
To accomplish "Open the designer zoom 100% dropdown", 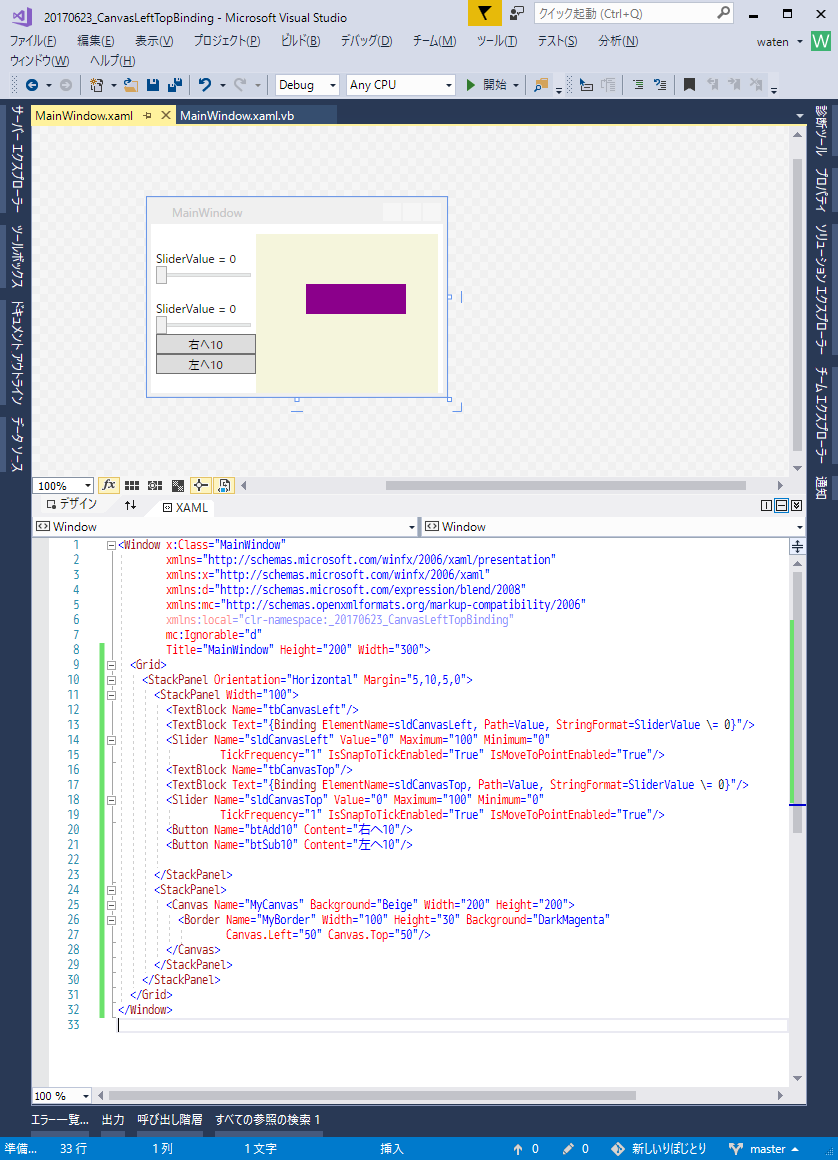I will point(87,486).
